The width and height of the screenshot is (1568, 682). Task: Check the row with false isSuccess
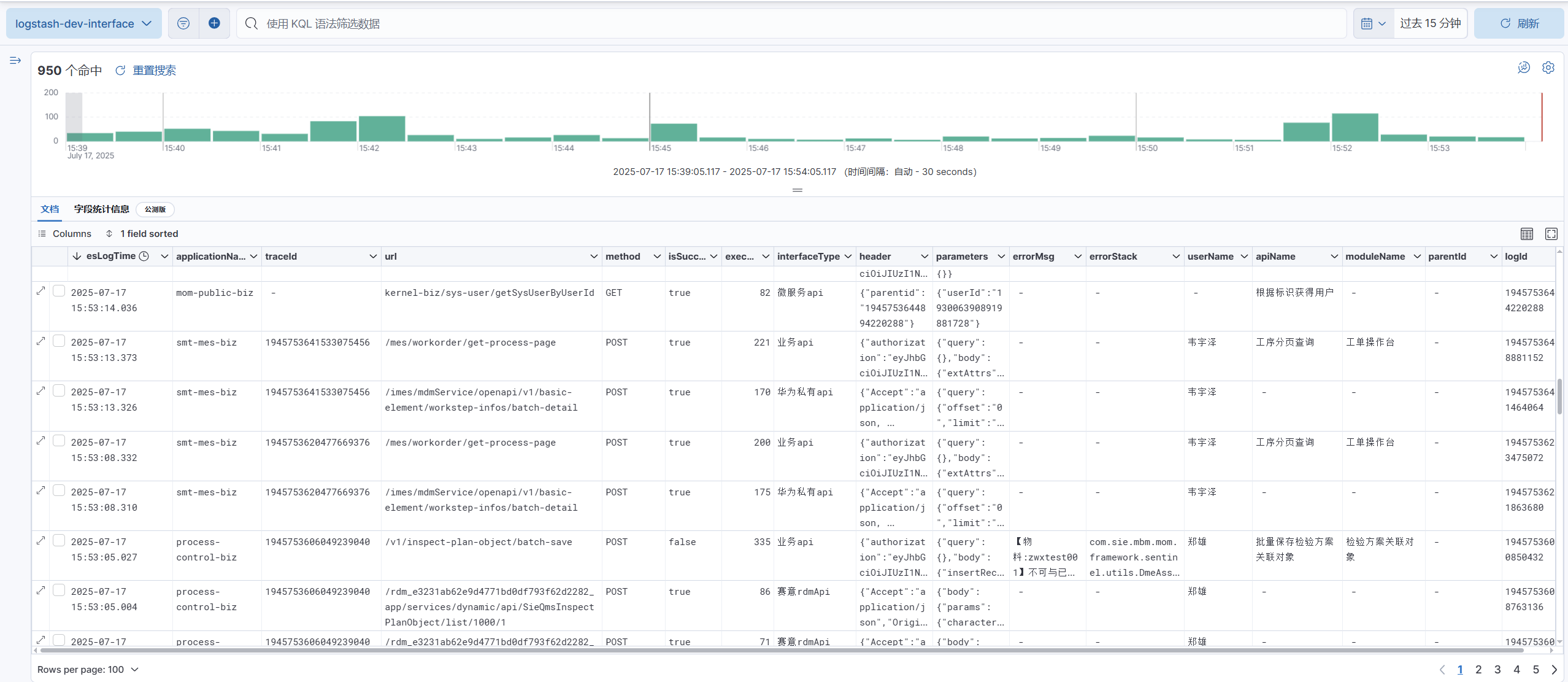59,540
